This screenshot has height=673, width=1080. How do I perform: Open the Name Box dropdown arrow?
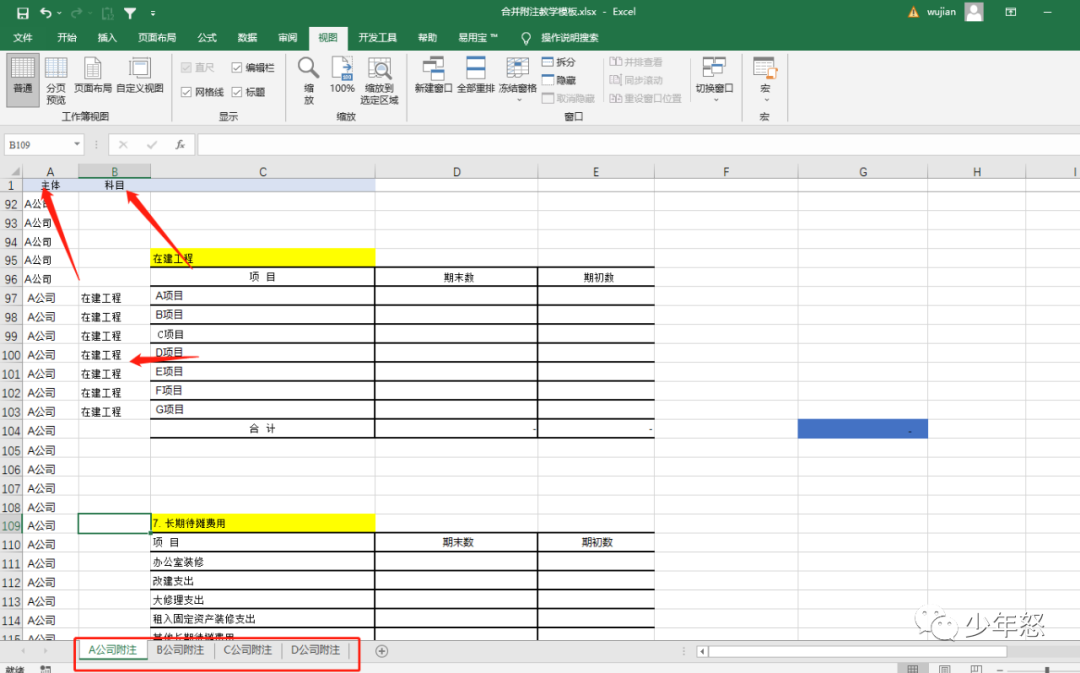coord(76,145)
